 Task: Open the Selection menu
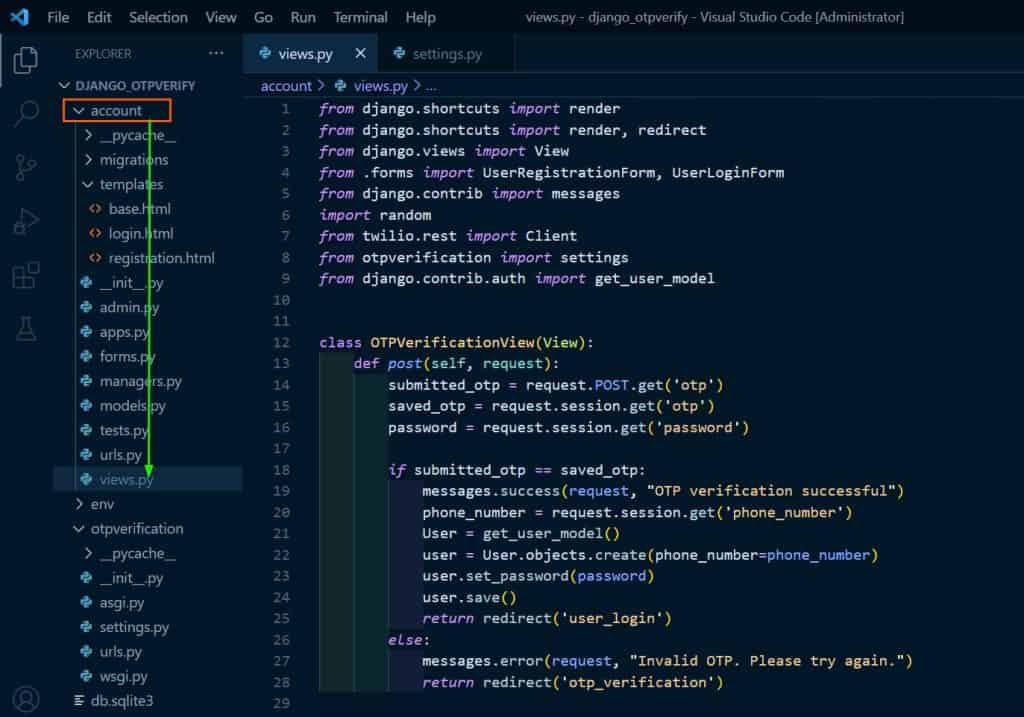click(x=158, y=18)
